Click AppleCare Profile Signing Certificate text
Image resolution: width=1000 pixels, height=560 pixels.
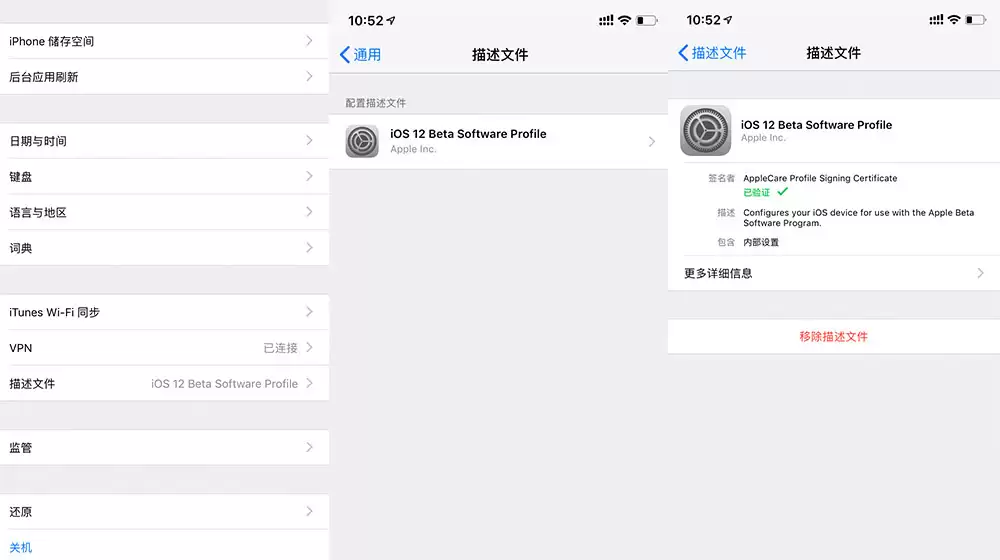pyautogui.click(x=820, y=178)
